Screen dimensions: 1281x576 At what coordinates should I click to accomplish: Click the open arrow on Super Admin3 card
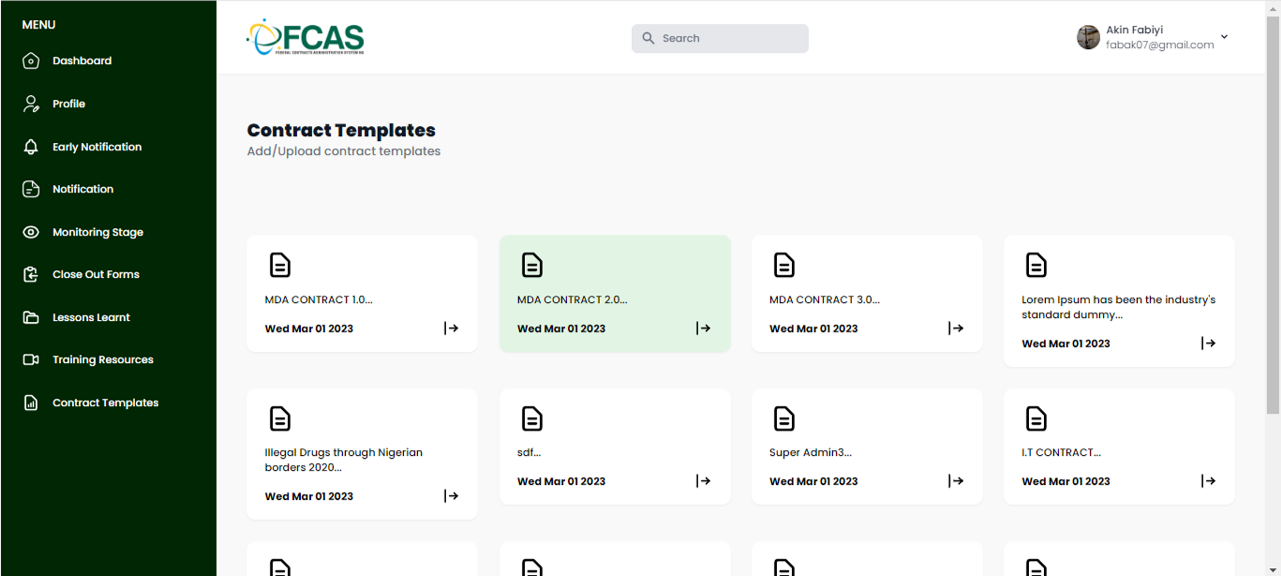point(956,481)
